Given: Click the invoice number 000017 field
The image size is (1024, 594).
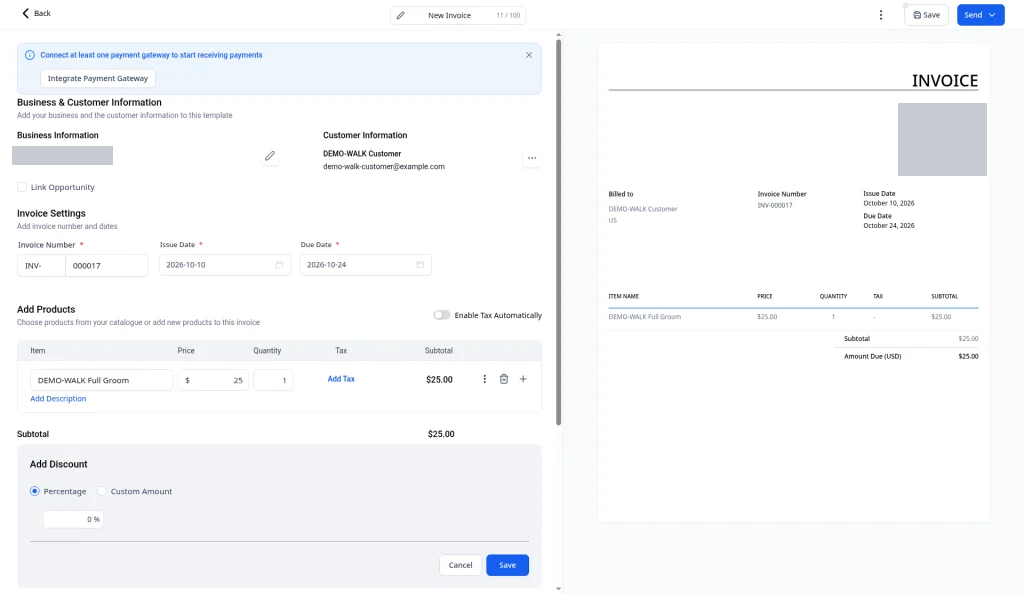Looking at the screenshot, I should coord(106,266).
